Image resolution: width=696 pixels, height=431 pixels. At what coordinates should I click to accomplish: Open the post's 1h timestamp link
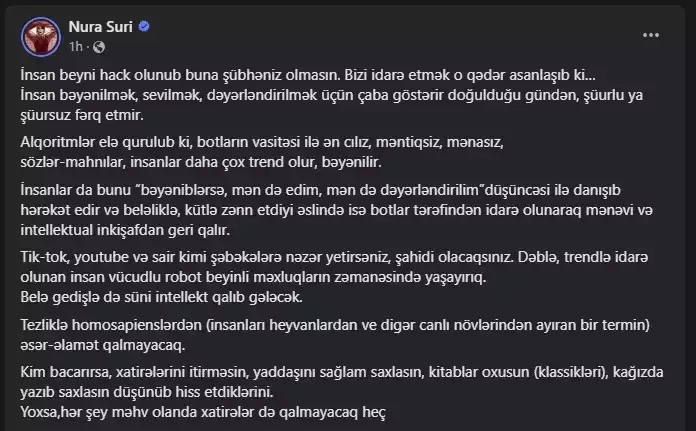tap(75, 46)
